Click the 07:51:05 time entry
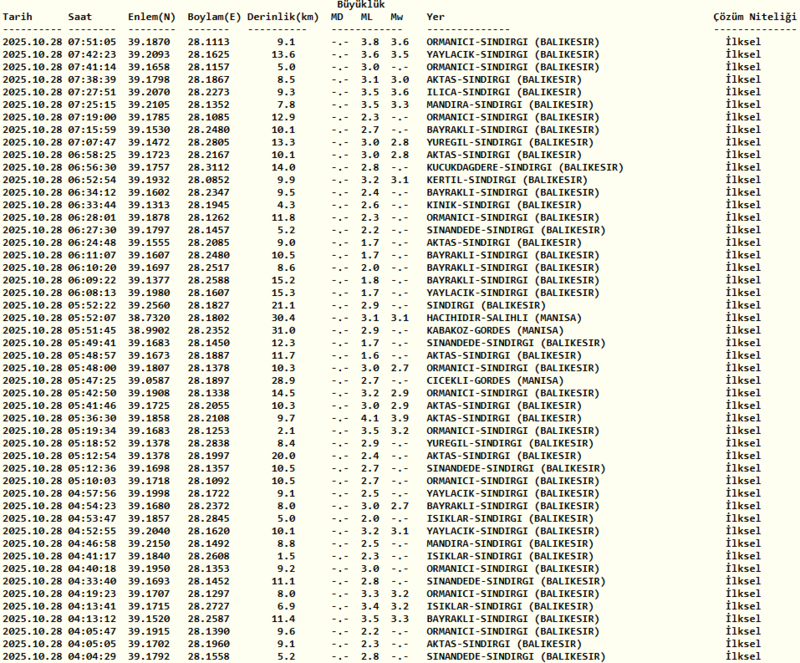The image size is (800, 663). click(x=92, y=42)
